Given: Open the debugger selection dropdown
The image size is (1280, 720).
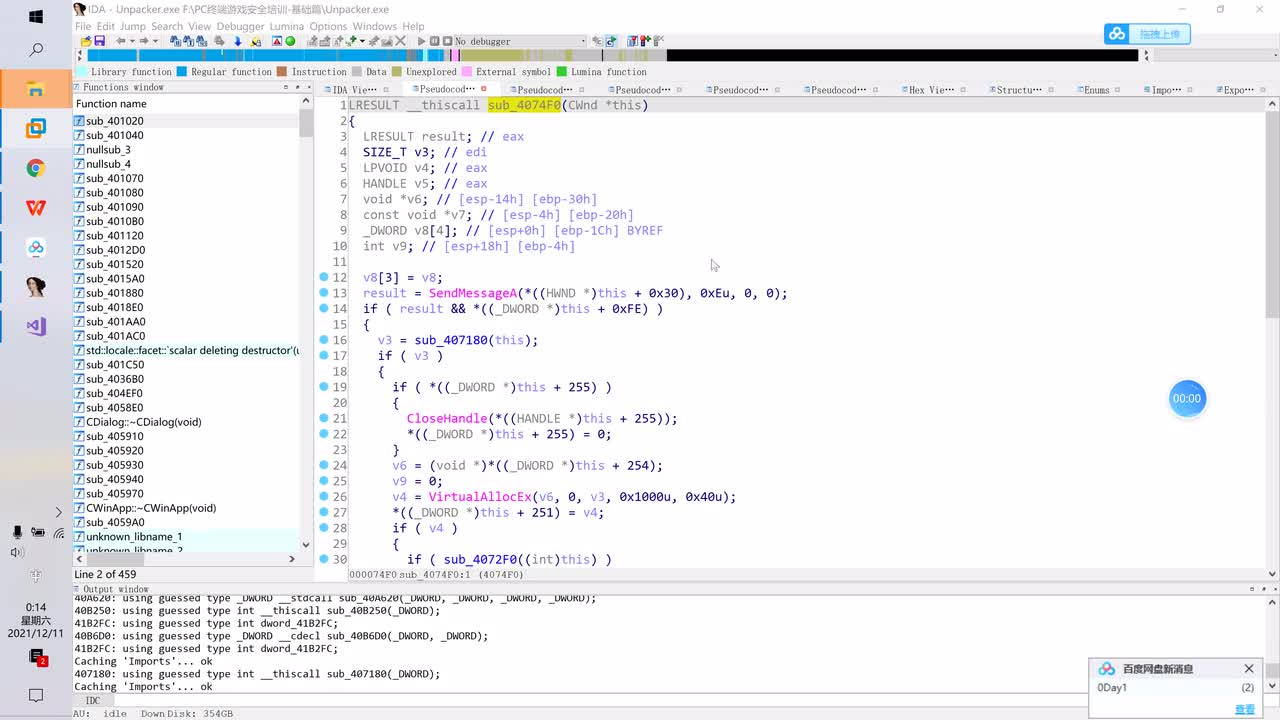Looking at the screenshot, I should pyautogui.click(x=520, y=41).
